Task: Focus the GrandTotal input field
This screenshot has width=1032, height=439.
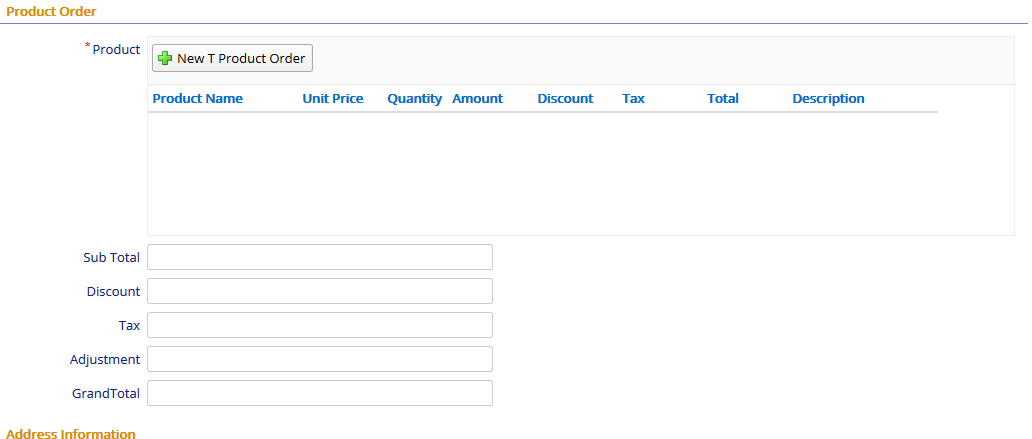Action: (320, 393)
